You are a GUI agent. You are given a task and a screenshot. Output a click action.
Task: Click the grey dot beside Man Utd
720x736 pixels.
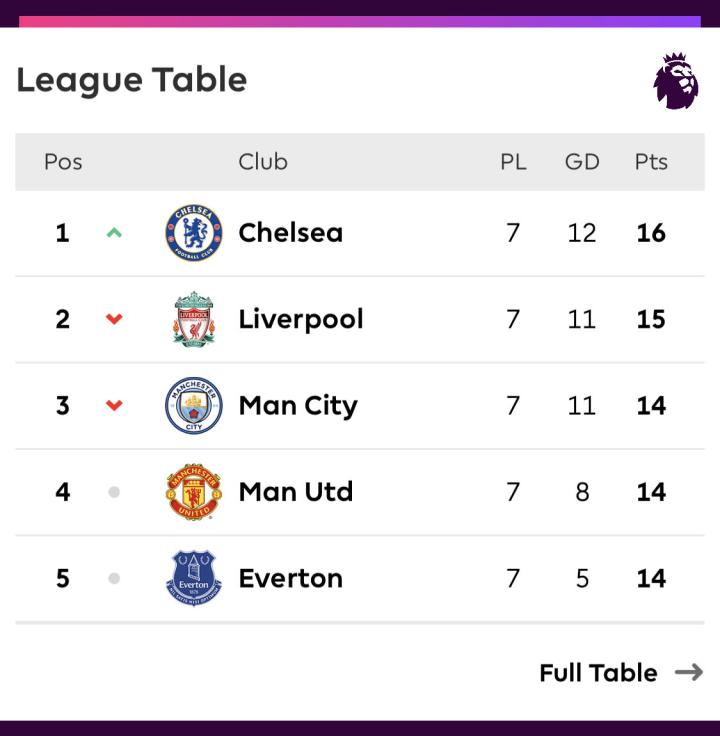[x=114, y=492]
